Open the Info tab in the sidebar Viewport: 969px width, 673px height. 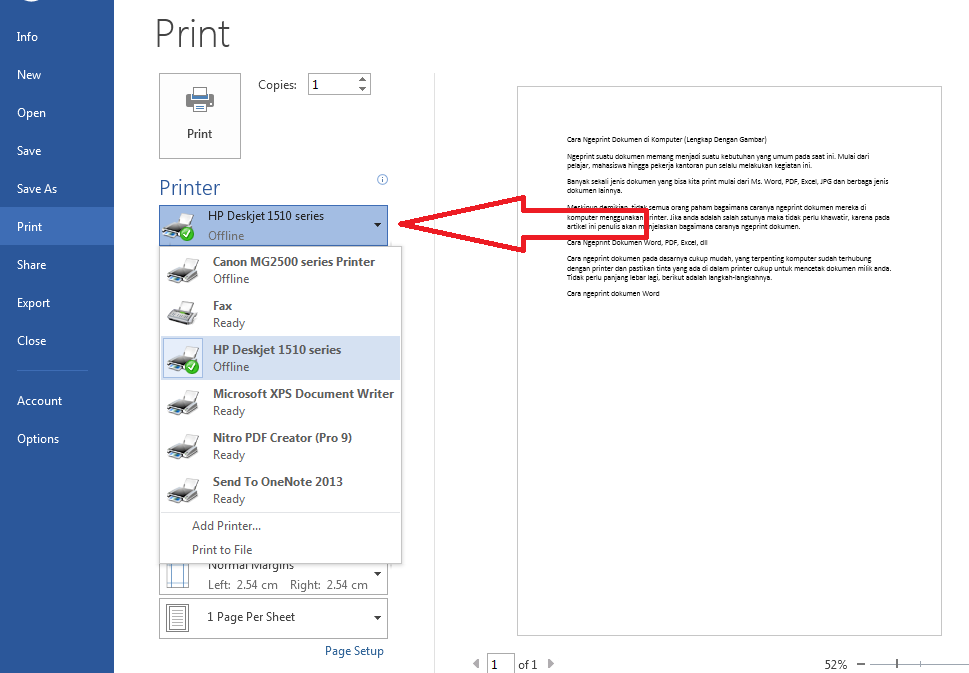coord(57,37)
